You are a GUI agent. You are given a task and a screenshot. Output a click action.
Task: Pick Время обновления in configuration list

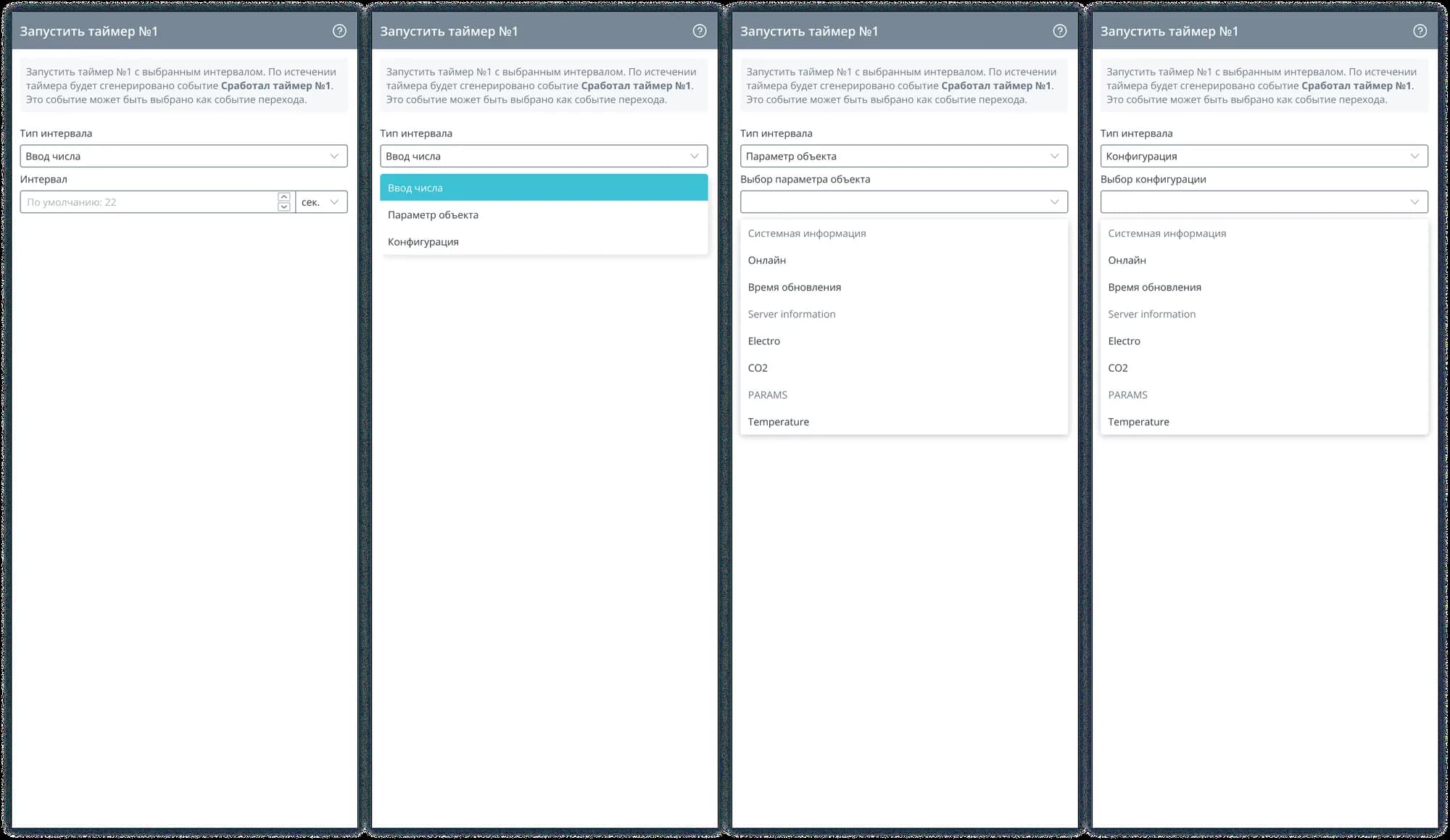1154,288
